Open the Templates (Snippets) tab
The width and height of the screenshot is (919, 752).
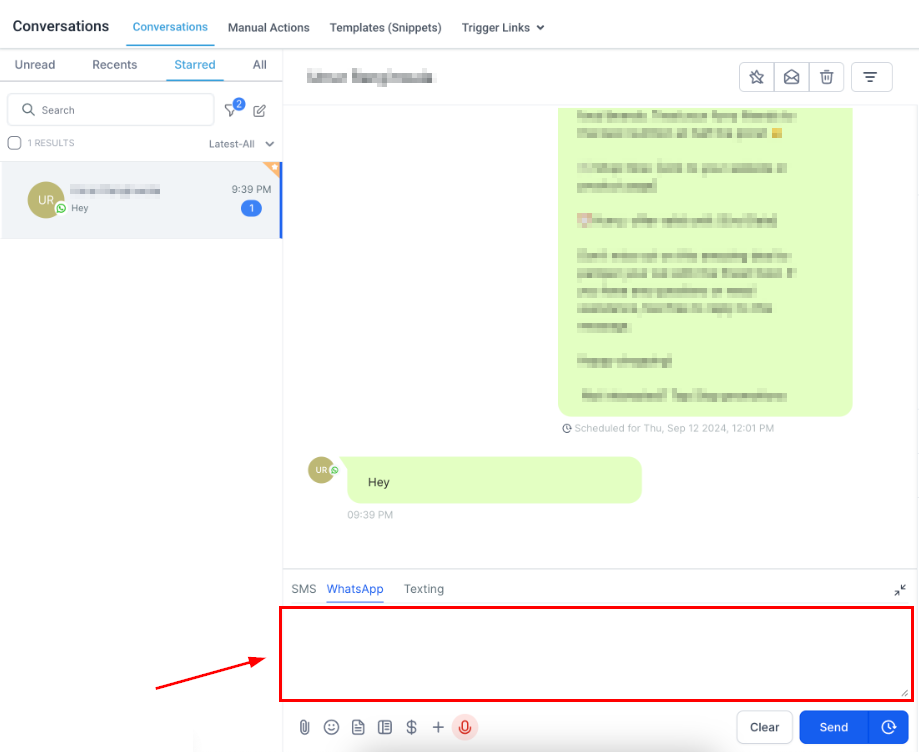point(385,28)
